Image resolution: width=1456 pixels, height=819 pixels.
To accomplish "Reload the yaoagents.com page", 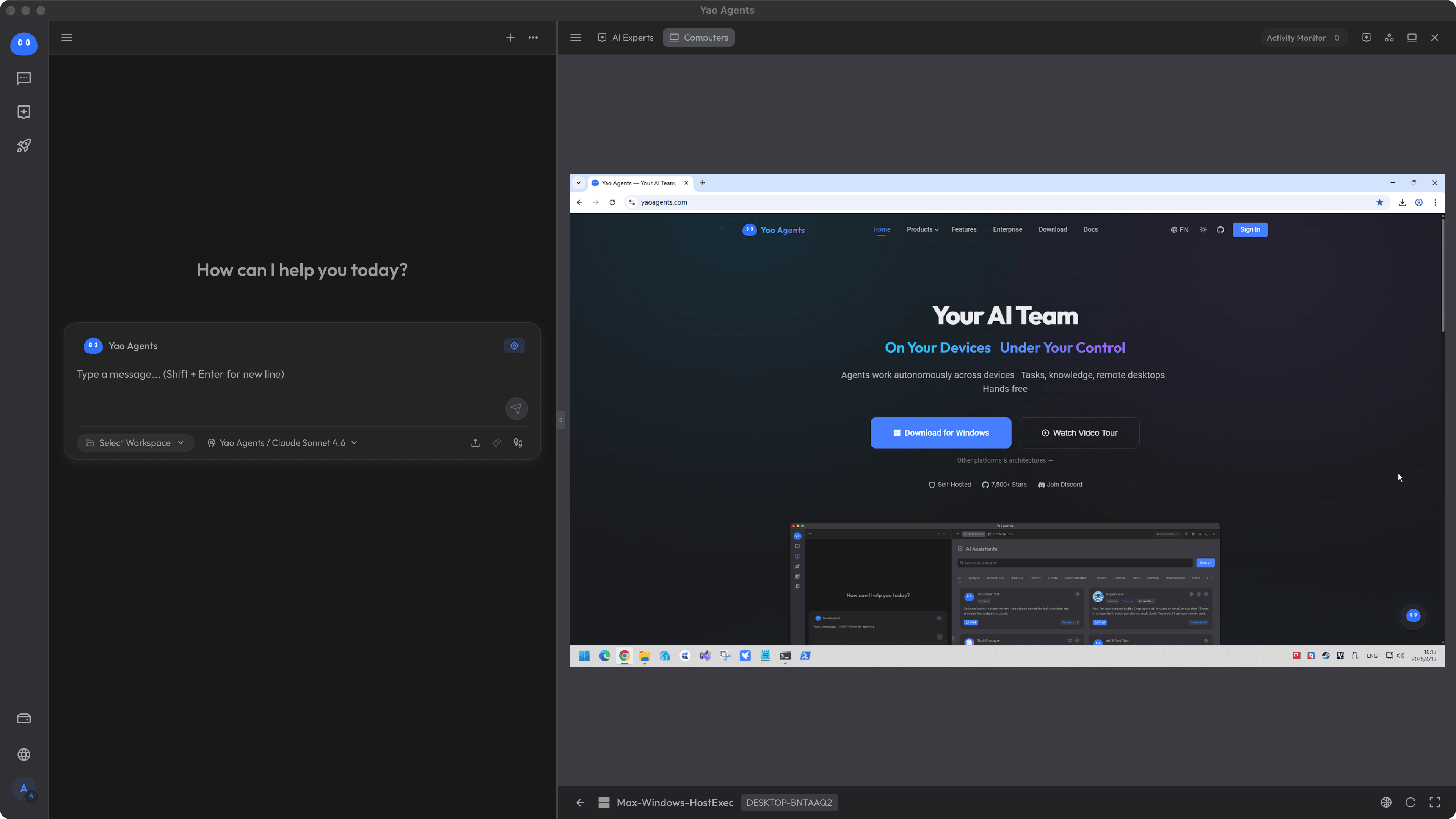I will pyautogui.click(x=612, y=202).
